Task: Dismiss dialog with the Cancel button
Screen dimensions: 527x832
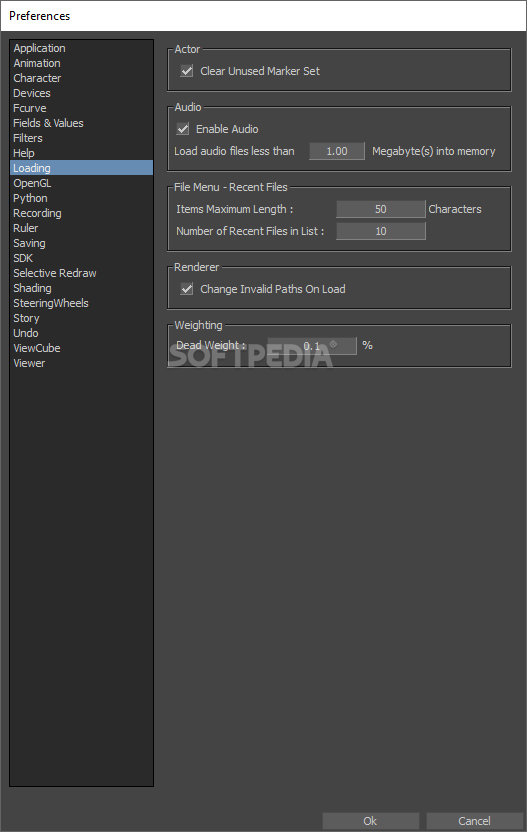Action: tap(474, 820)
